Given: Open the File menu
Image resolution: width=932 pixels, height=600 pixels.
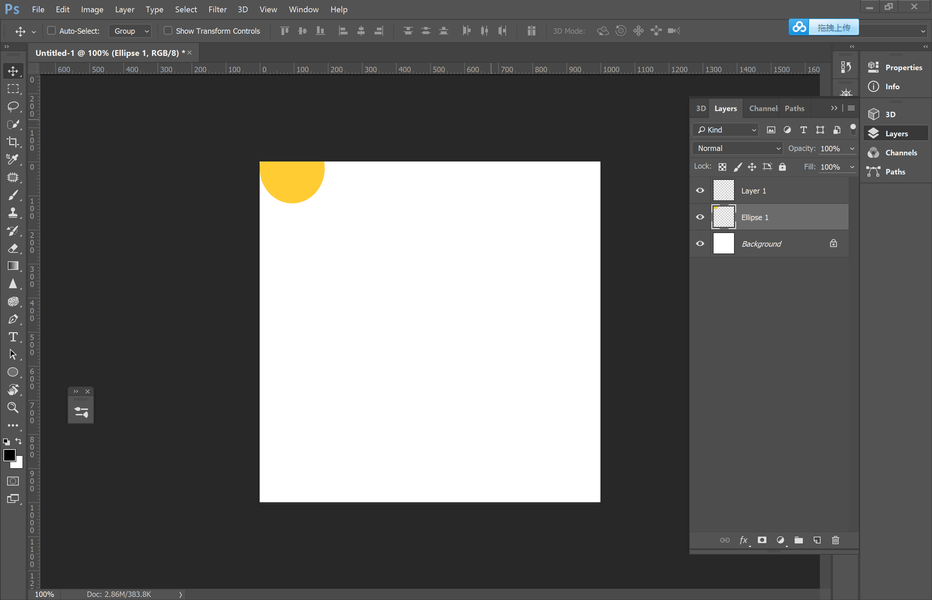Looking at the screenshot, I should tap(38, 10).
